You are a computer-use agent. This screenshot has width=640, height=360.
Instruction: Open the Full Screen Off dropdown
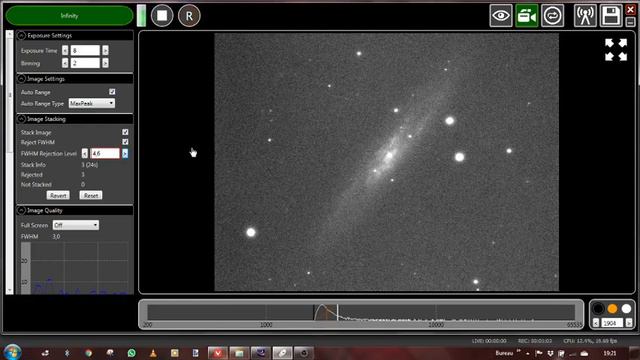76,225
